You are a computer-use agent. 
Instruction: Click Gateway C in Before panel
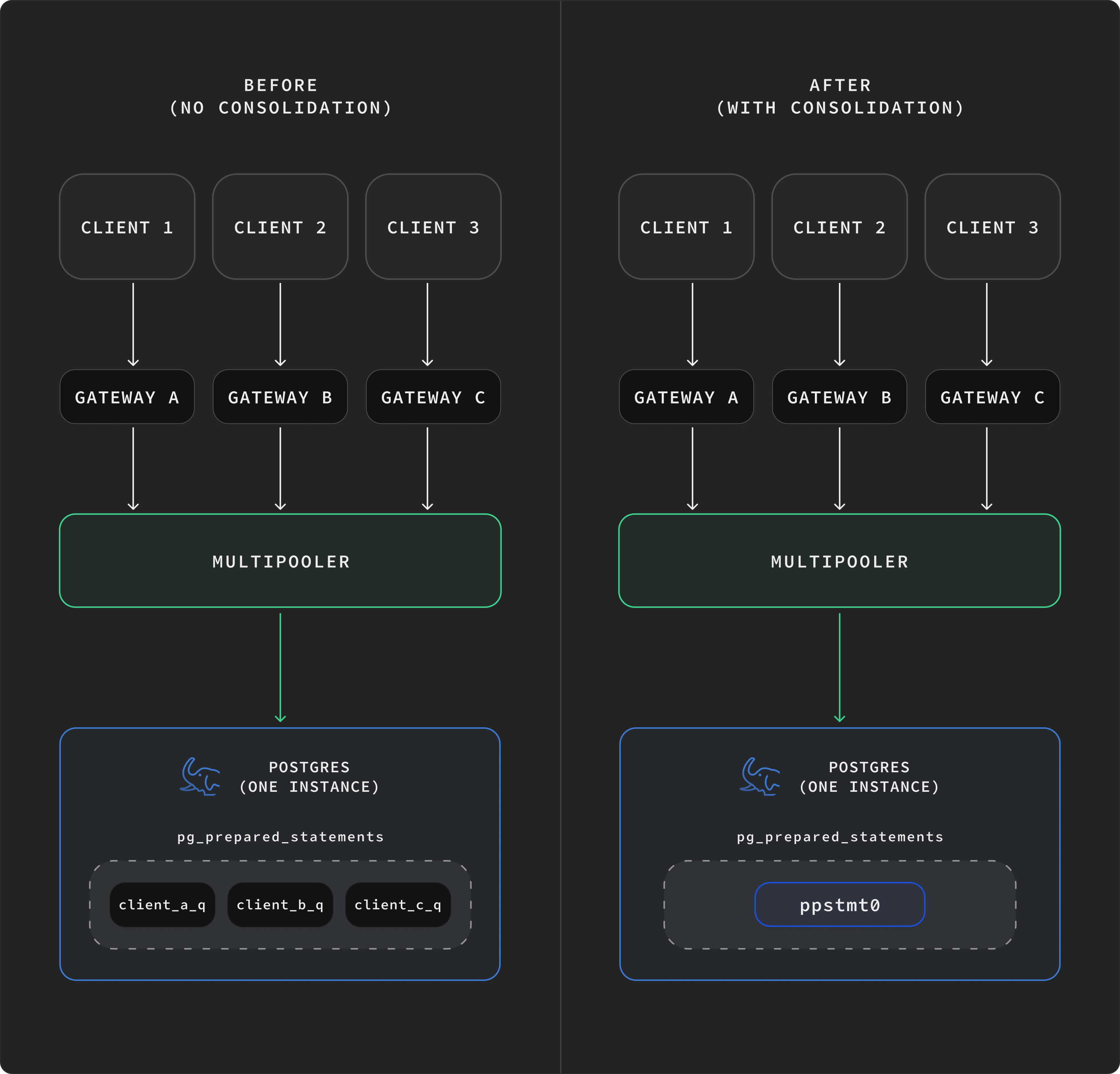(x=433, y=397)
